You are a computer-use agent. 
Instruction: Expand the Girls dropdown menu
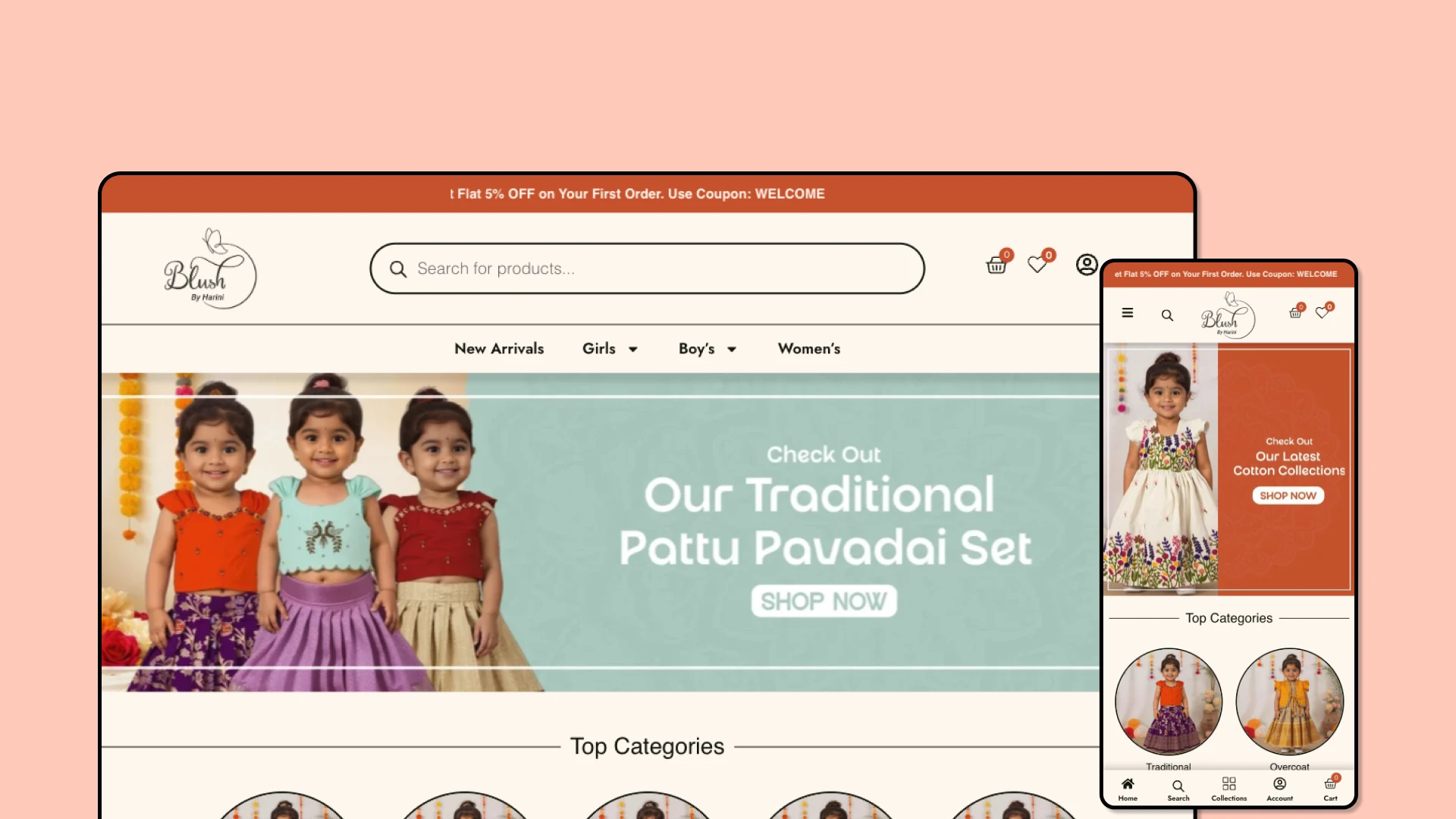(610, 349)
